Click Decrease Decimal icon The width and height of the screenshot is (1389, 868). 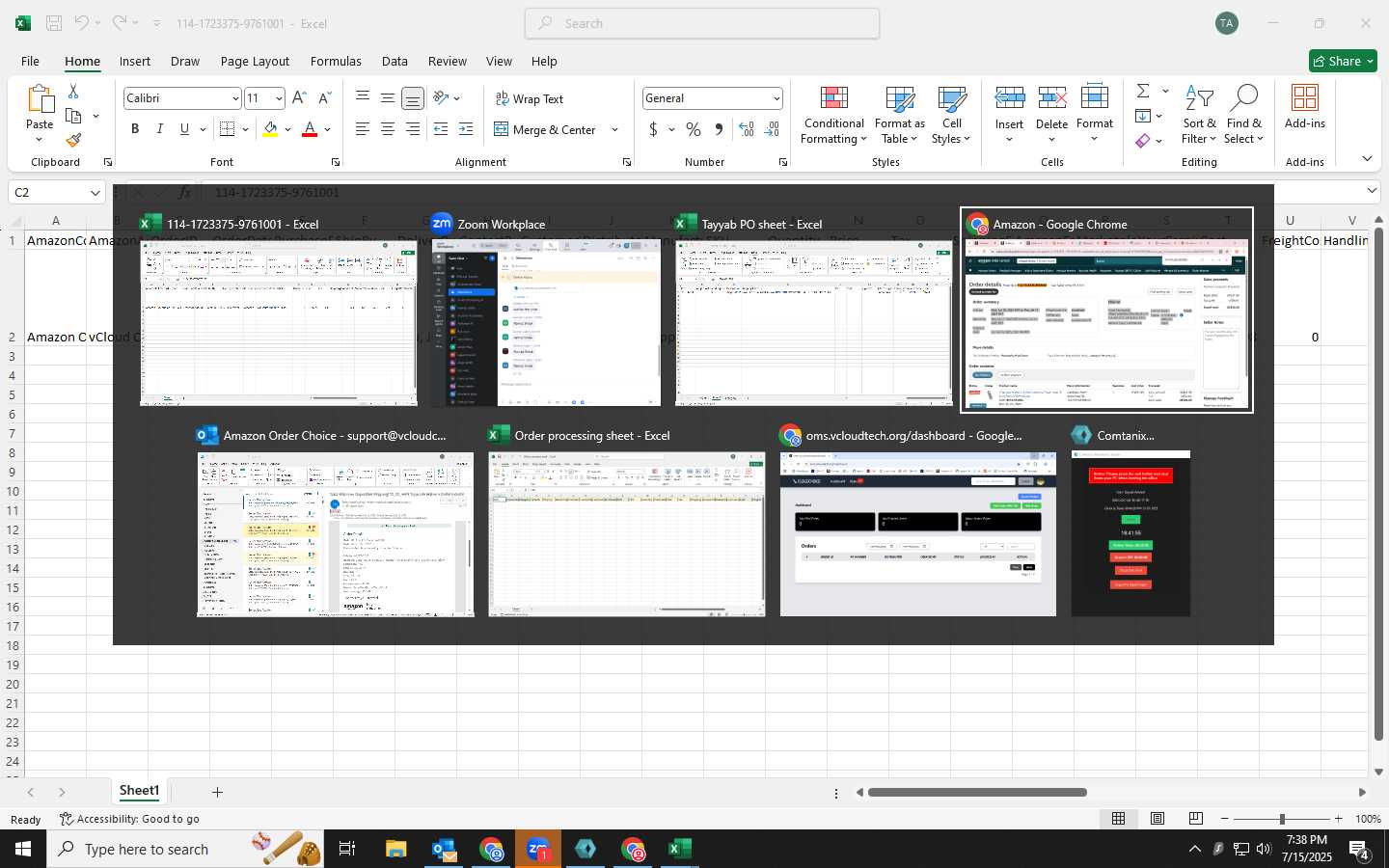point(772,129)
